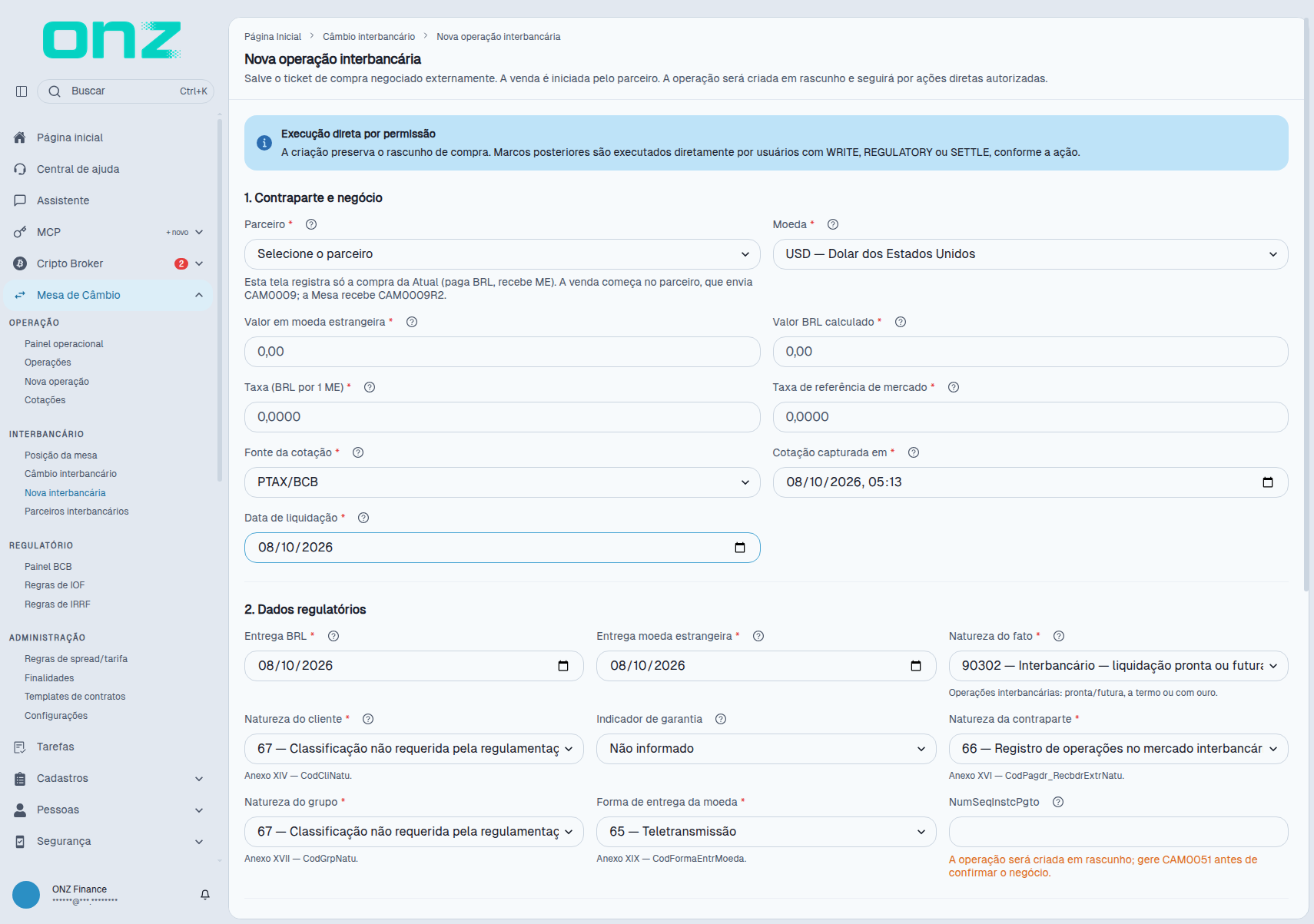Open the Fonte da cotação PTAX/BCB dropdown
The image size is (1314, 924).
(503, 482)
